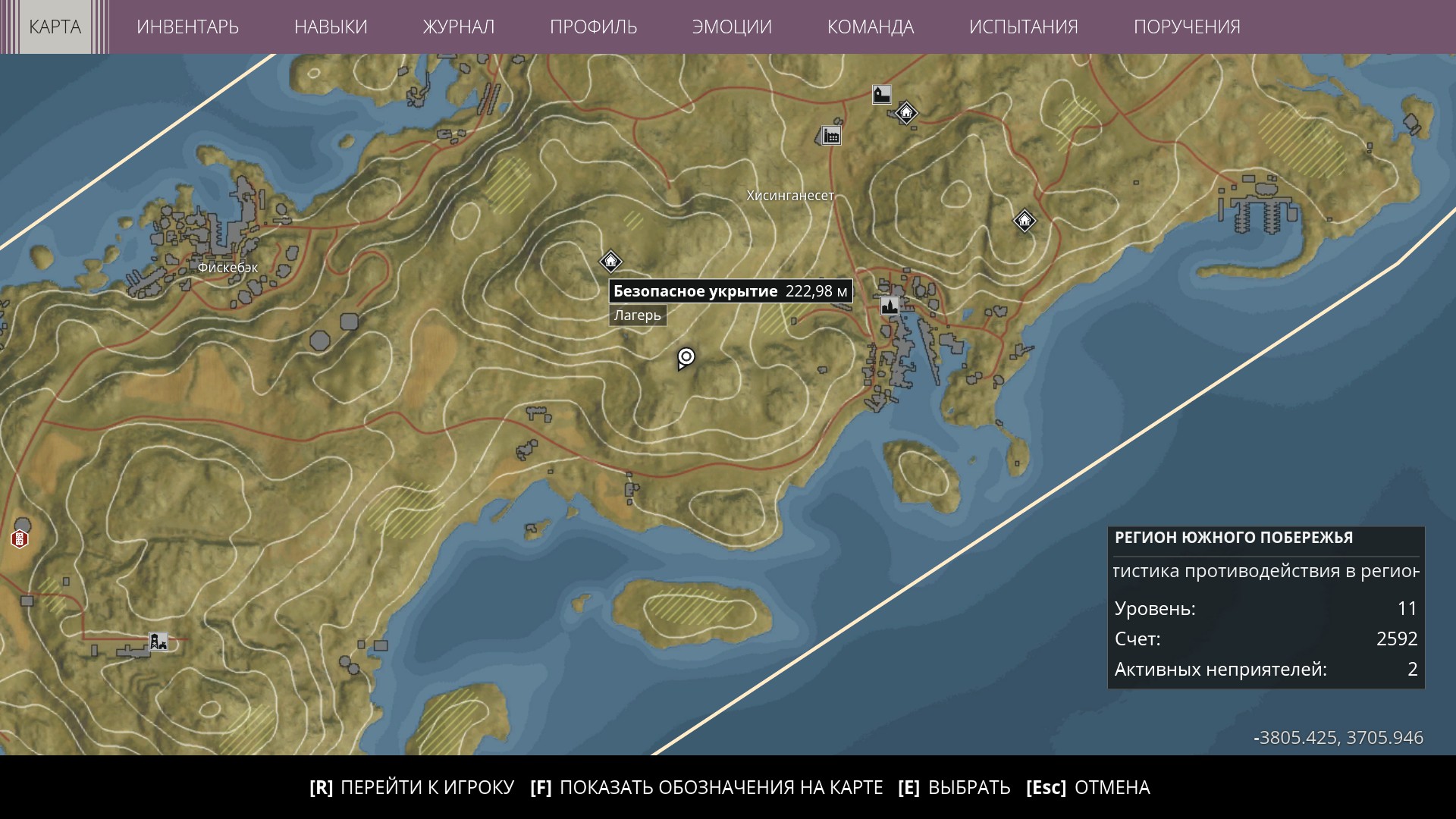The image size is (1456, 819).
Task: Switch to the ПРОФИЛЬ tab
Action: [x=594, y=27]
